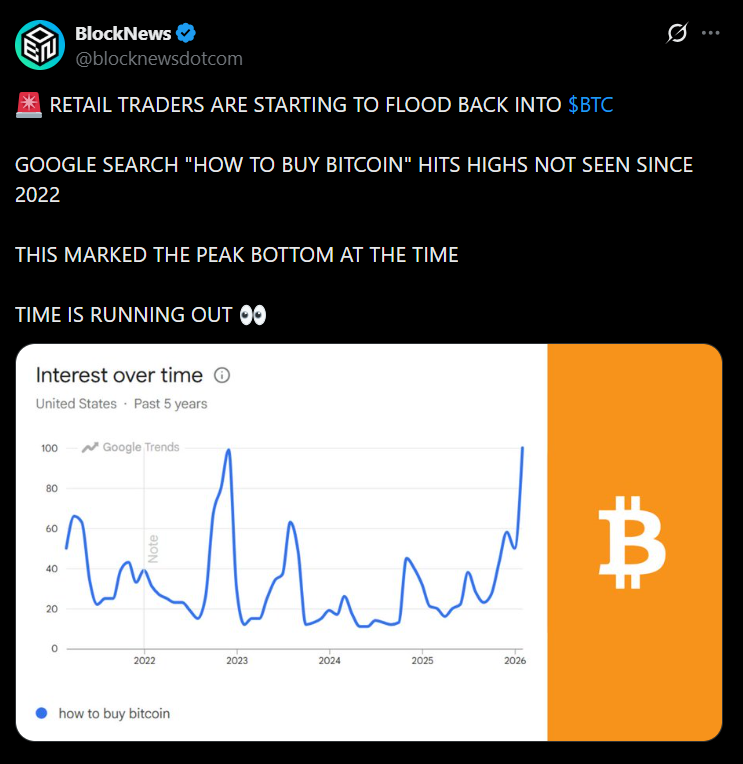The height and width of the screenshot is (764, 743).
Task: Click the eyes emoji after TIME IS RUNNING OUT
Action: click(x=253, y=315)
